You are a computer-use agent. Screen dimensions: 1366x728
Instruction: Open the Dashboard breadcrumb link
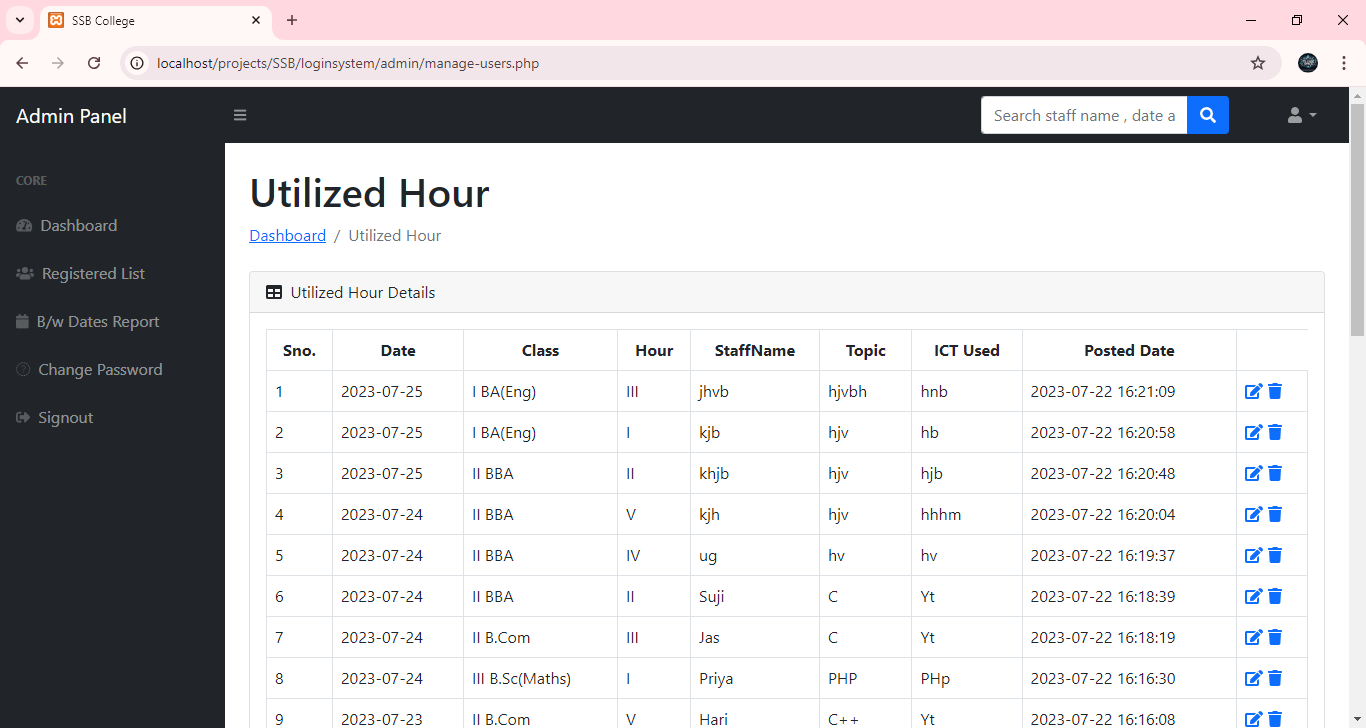tap(287, 235)
